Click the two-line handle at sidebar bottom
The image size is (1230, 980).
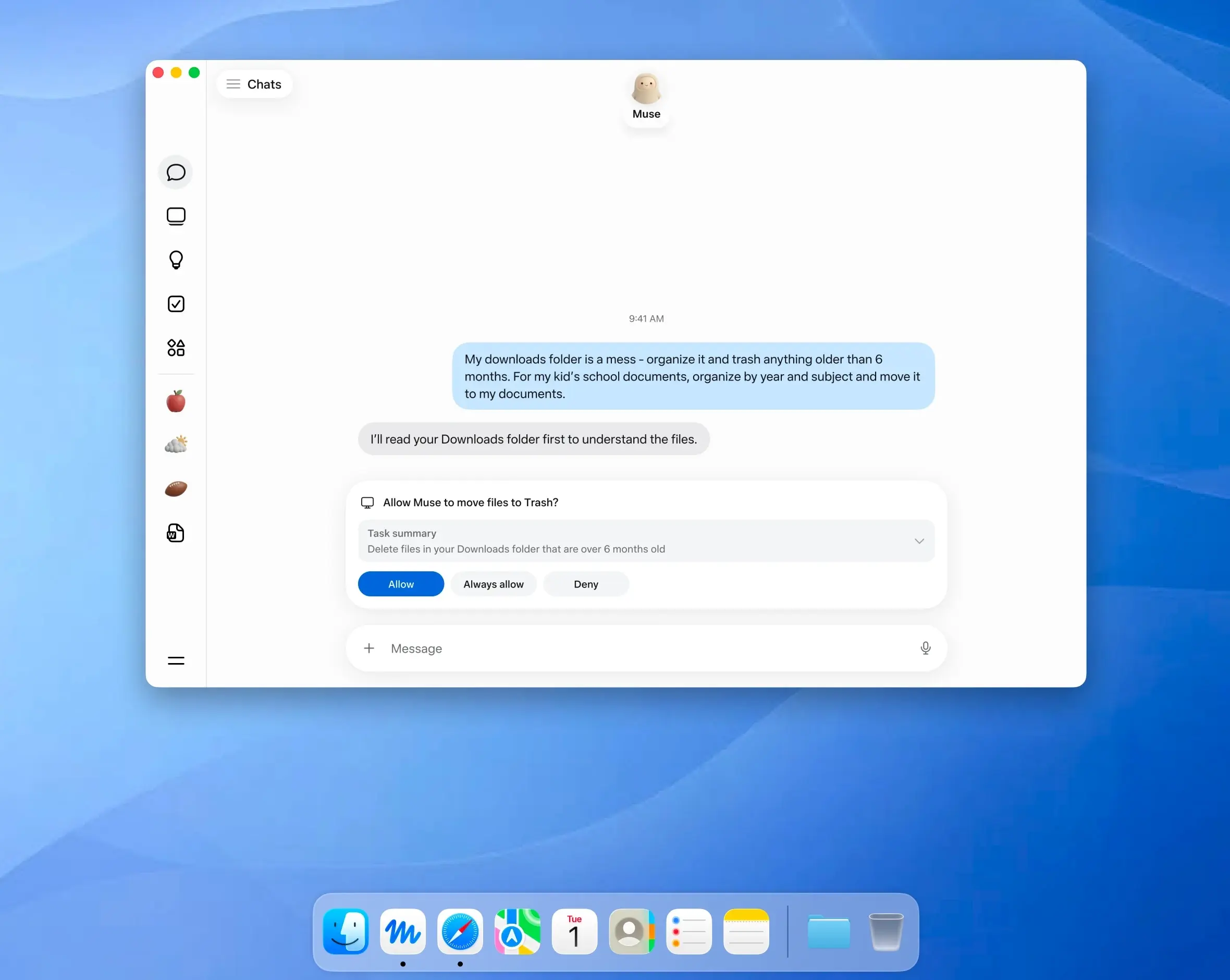click(x=176, y=661)
